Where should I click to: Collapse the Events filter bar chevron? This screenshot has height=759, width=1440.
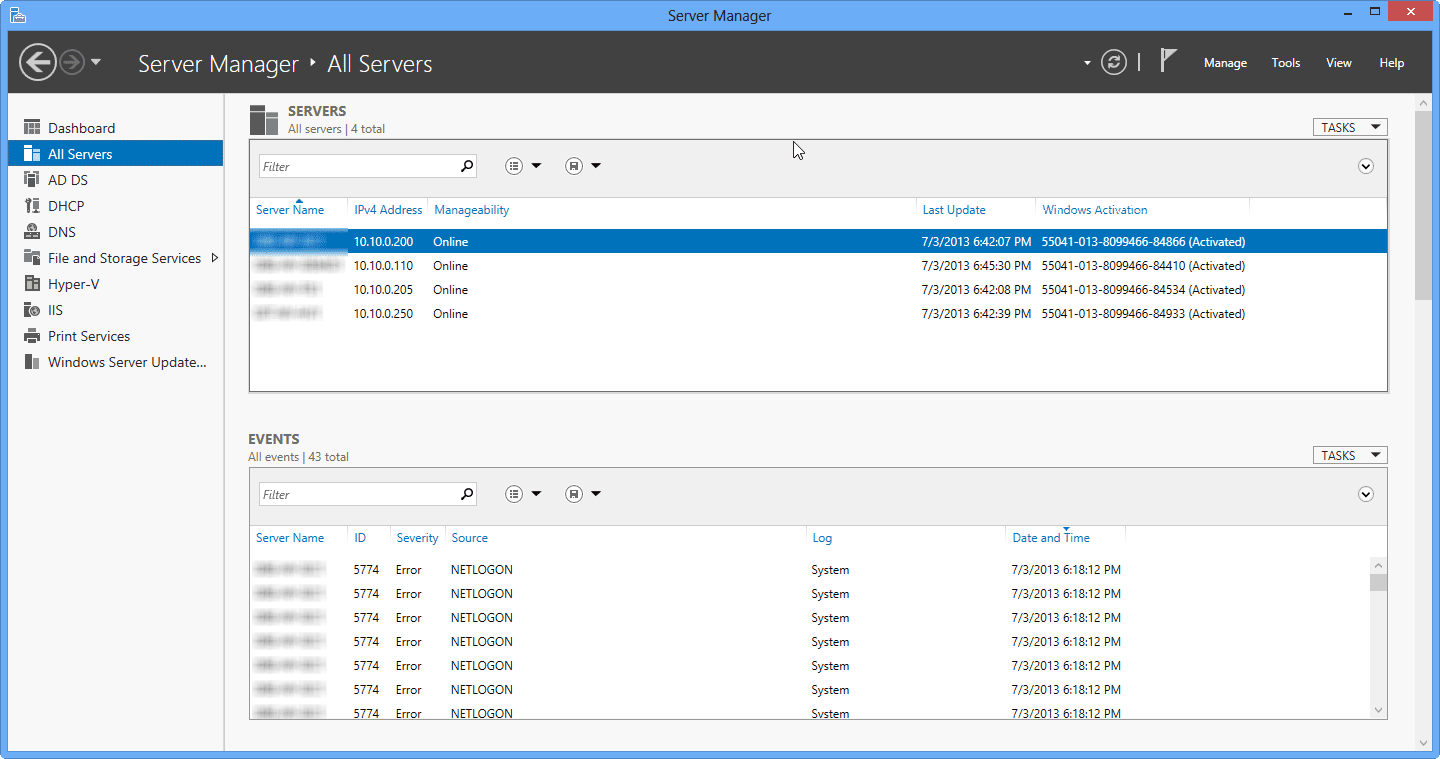coord(1366,494)
